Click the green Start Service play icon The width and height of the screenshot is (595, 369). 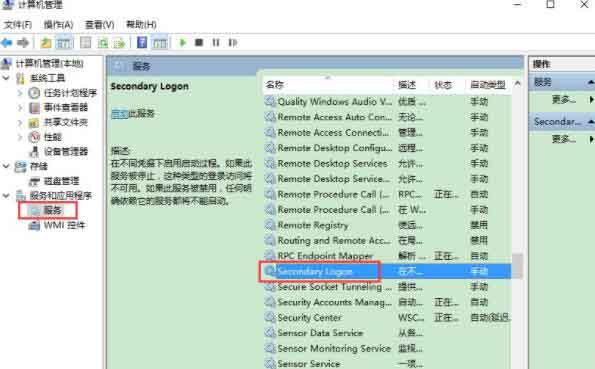coord(183,42)
